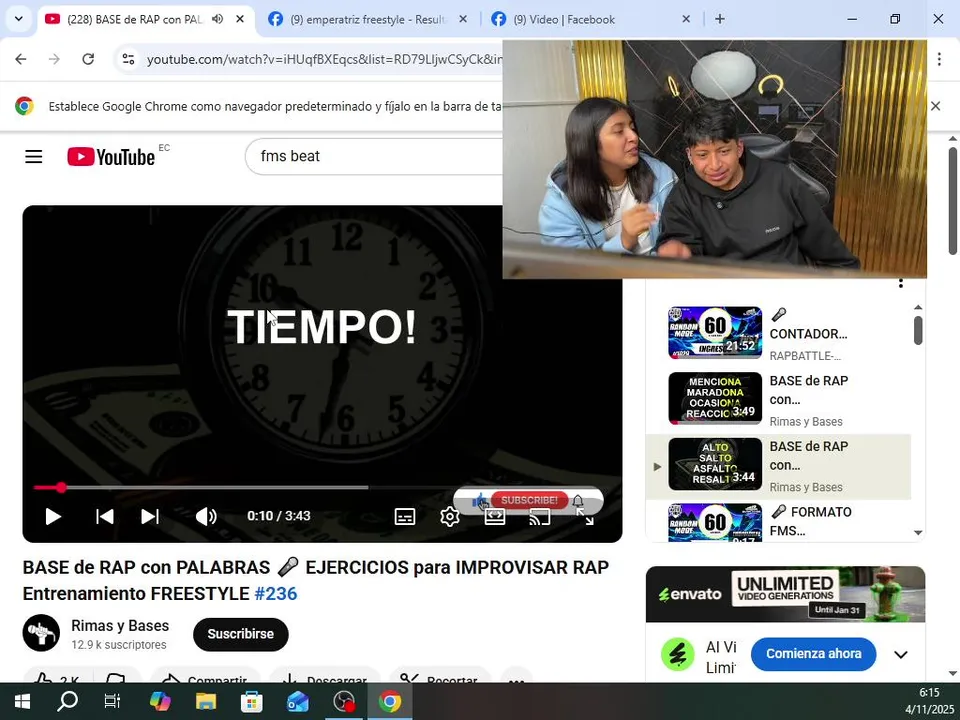Launch Copilot from the taskbar
Viewport: 960px width, 720px height.
pyautogui.click(x=160, y=701)
